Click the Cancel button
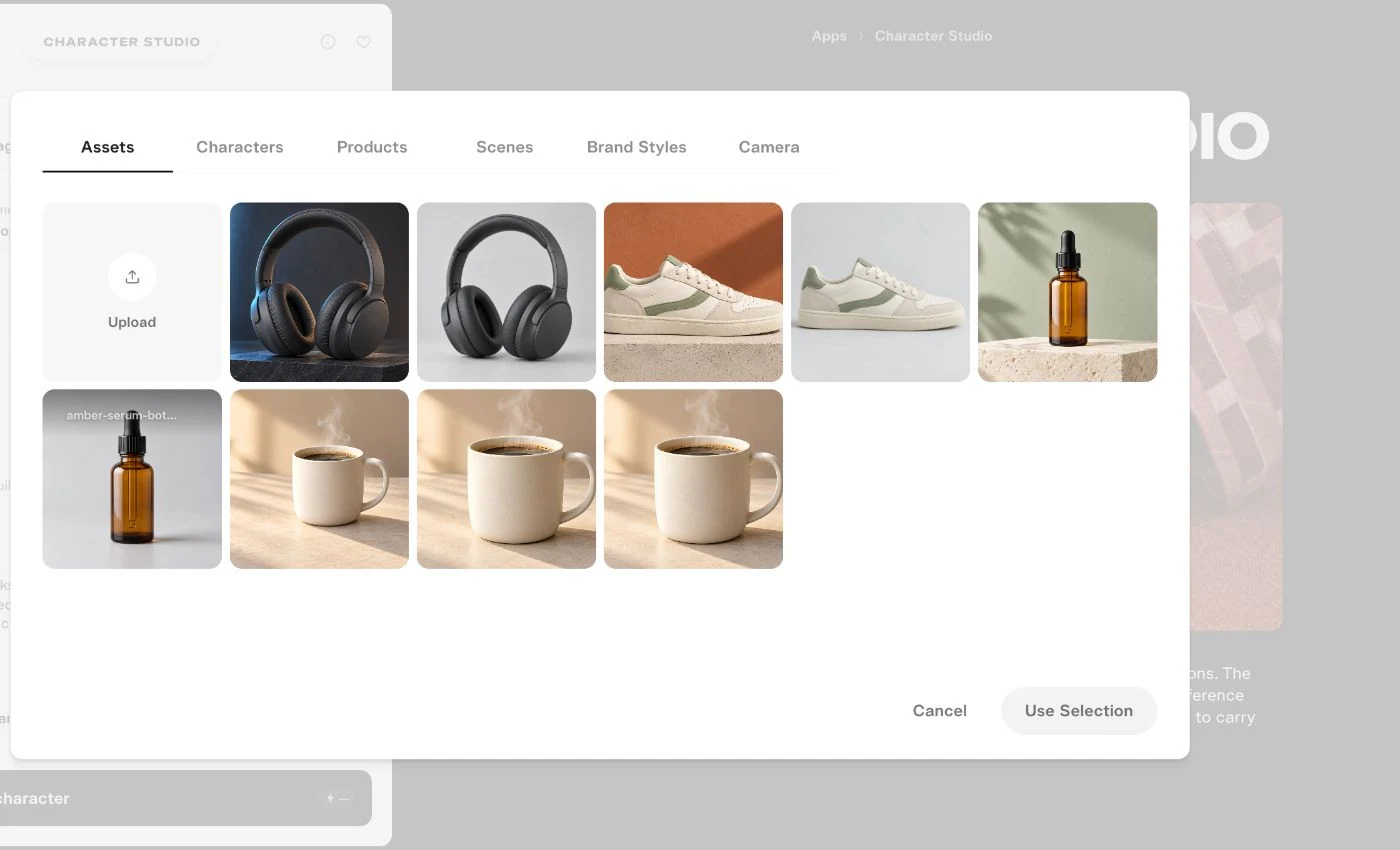 (x=940, y=711)
